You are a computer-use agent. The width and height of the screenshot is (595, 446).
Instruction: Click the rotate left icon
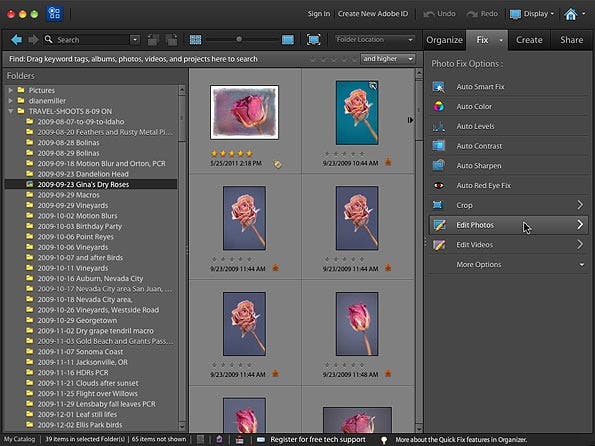click(x=153, y=39)
